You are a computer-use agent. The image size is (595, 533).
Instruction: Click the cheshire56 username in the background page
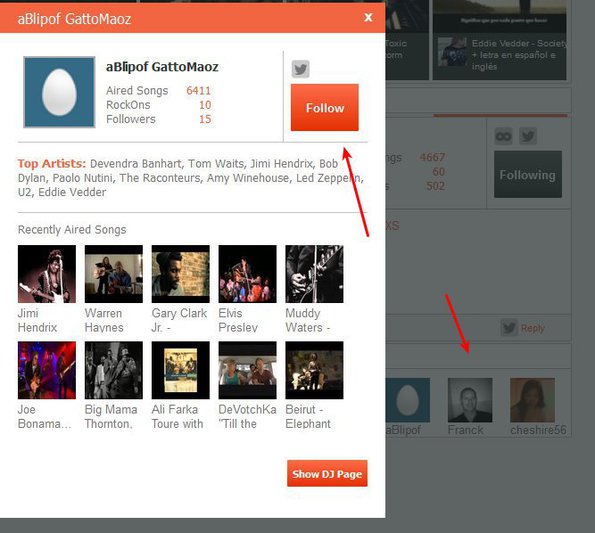pyautogui.click(x=538, y=430)
